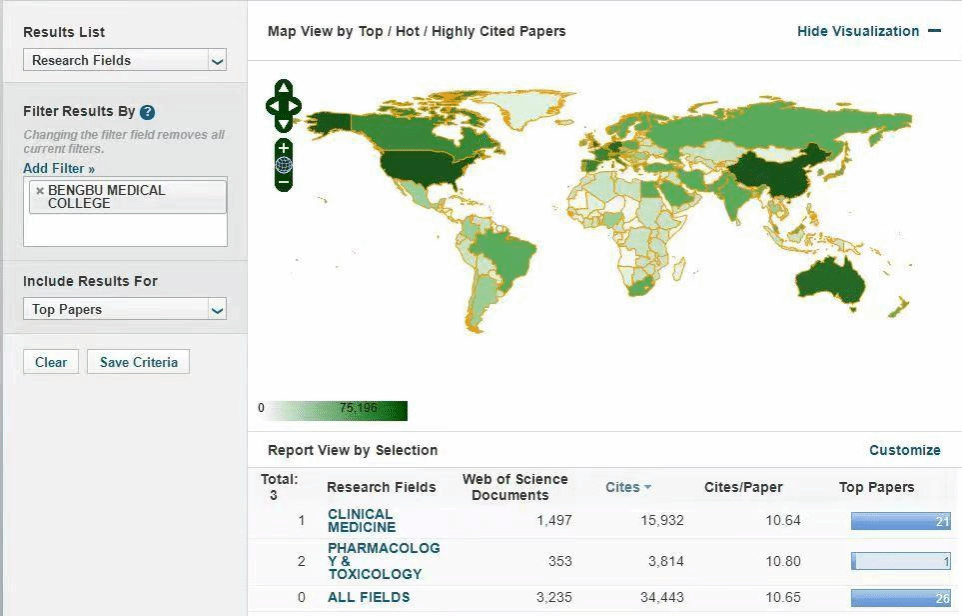Image resolution: width=962 pixels, height=616 pixels.
Task: Click the Research Fields column header
Action: point(381,487)
